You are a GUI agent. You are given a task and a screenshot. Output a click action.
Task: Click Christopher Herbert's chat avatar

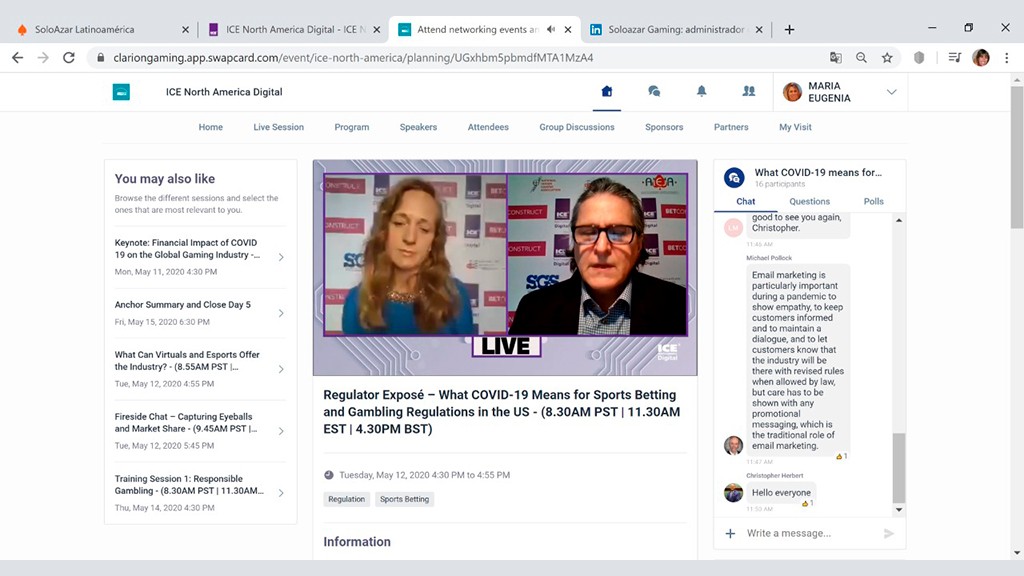pos(733,492)
